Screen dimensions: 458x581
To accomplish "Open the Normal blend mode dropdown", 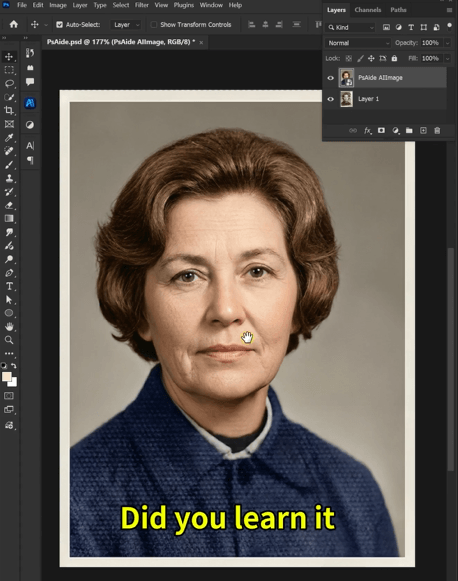I will [x=358, y=43].
